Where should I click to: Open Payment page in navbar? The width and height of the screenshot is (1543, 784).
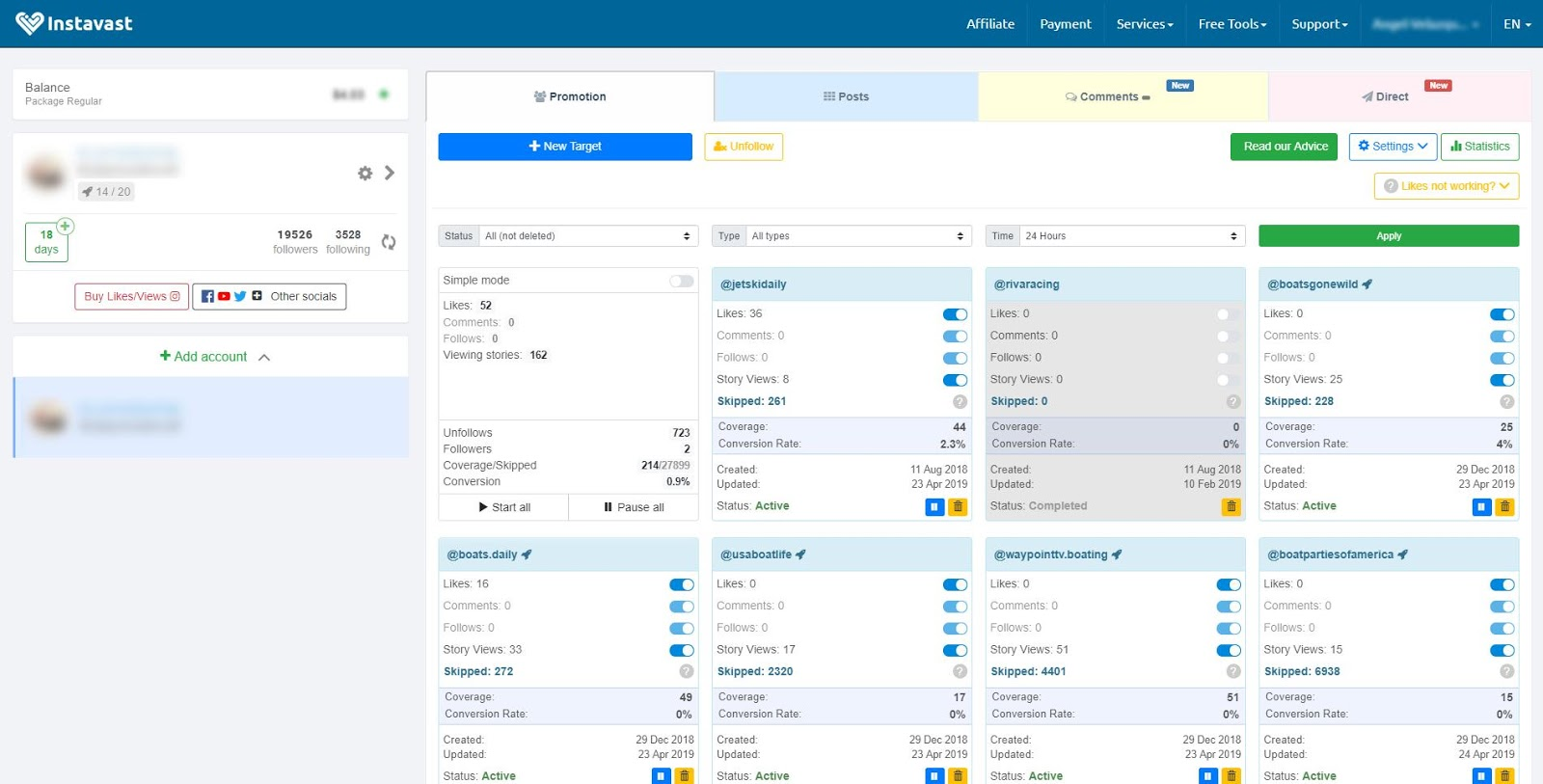point(1066,24)
